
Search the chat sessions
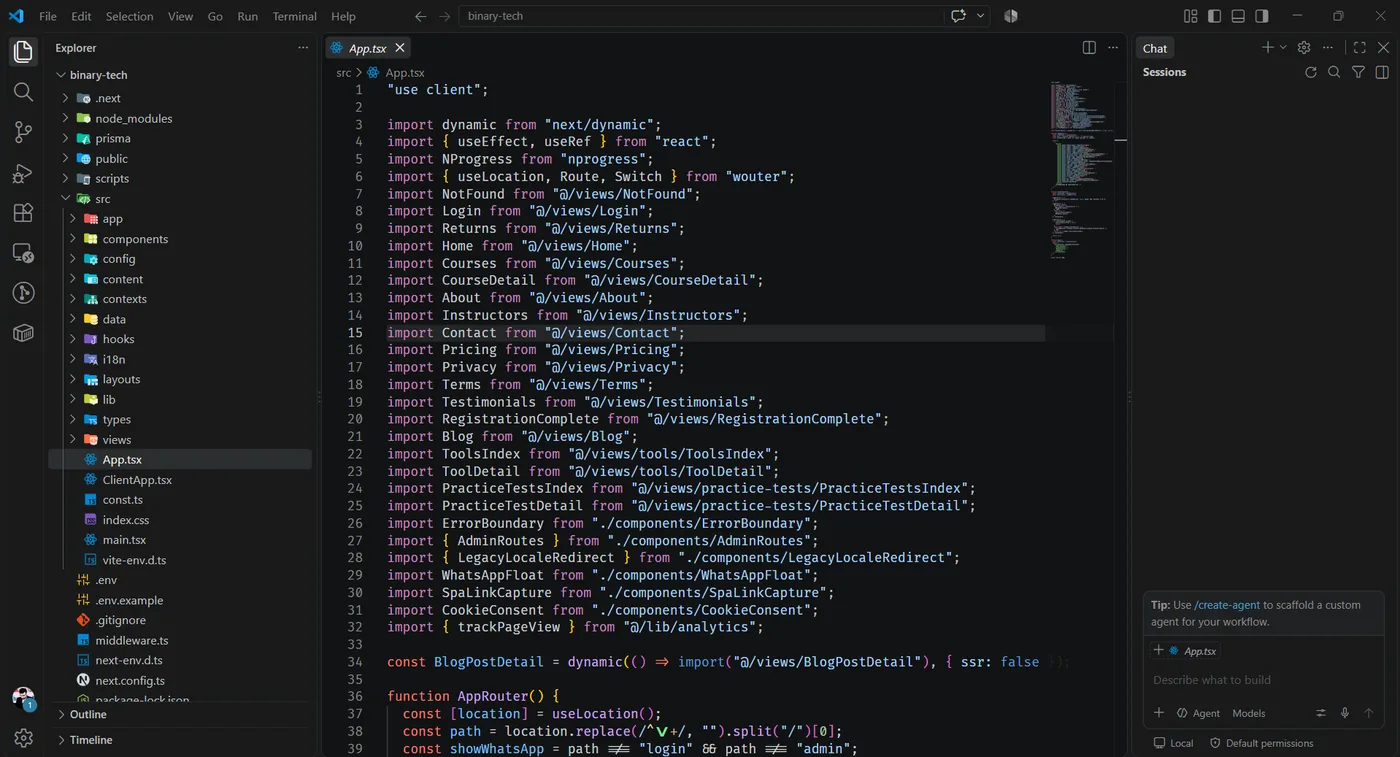(1334, 72)
